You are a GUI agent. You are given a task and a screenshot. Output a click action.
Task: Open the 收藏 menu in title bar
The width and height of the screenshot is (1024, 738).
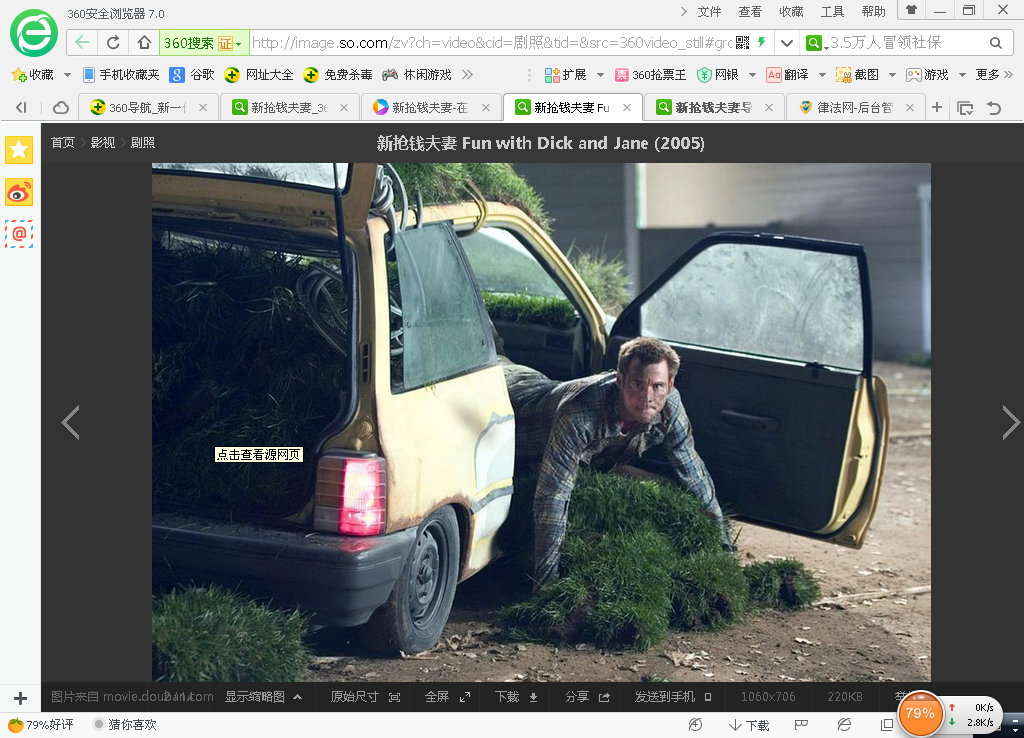pyautogui.click(x=791, y=12)
